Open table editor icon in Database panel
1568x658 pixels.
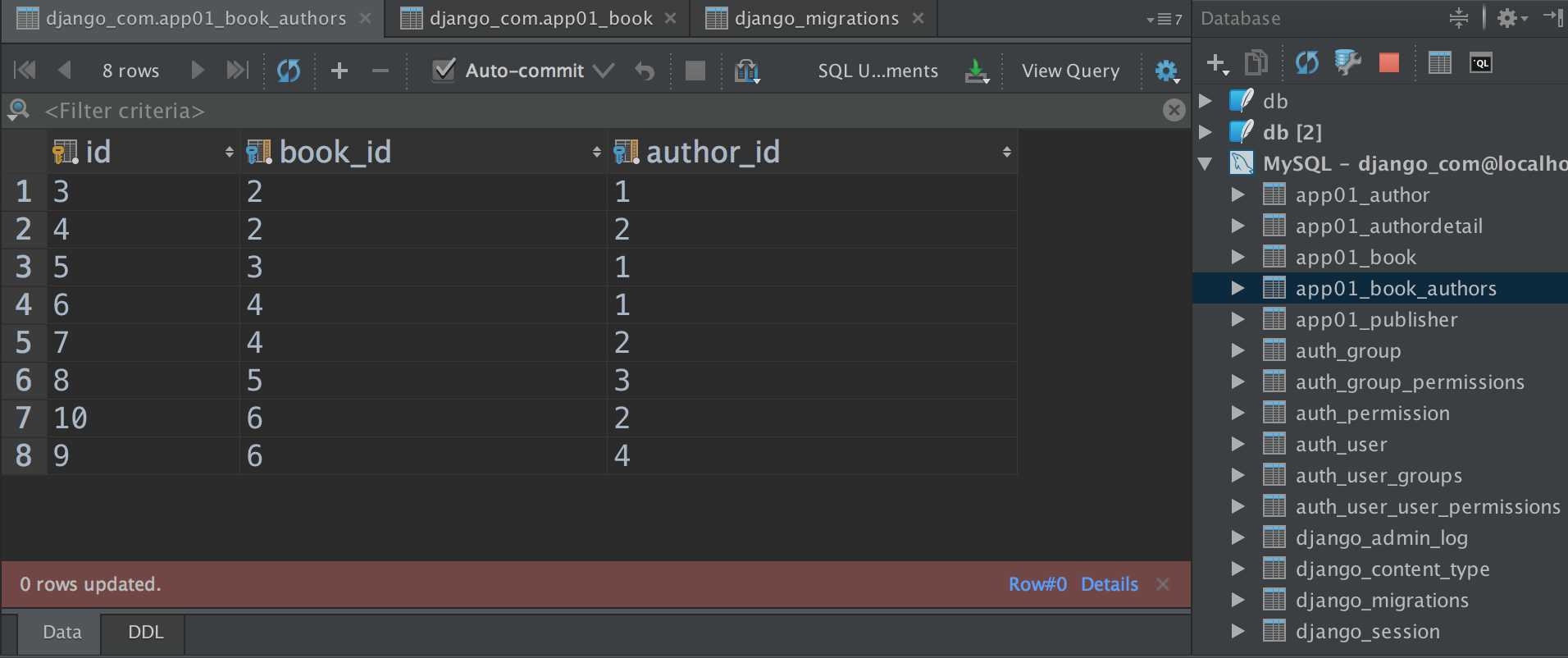[x=1439, y=62]
